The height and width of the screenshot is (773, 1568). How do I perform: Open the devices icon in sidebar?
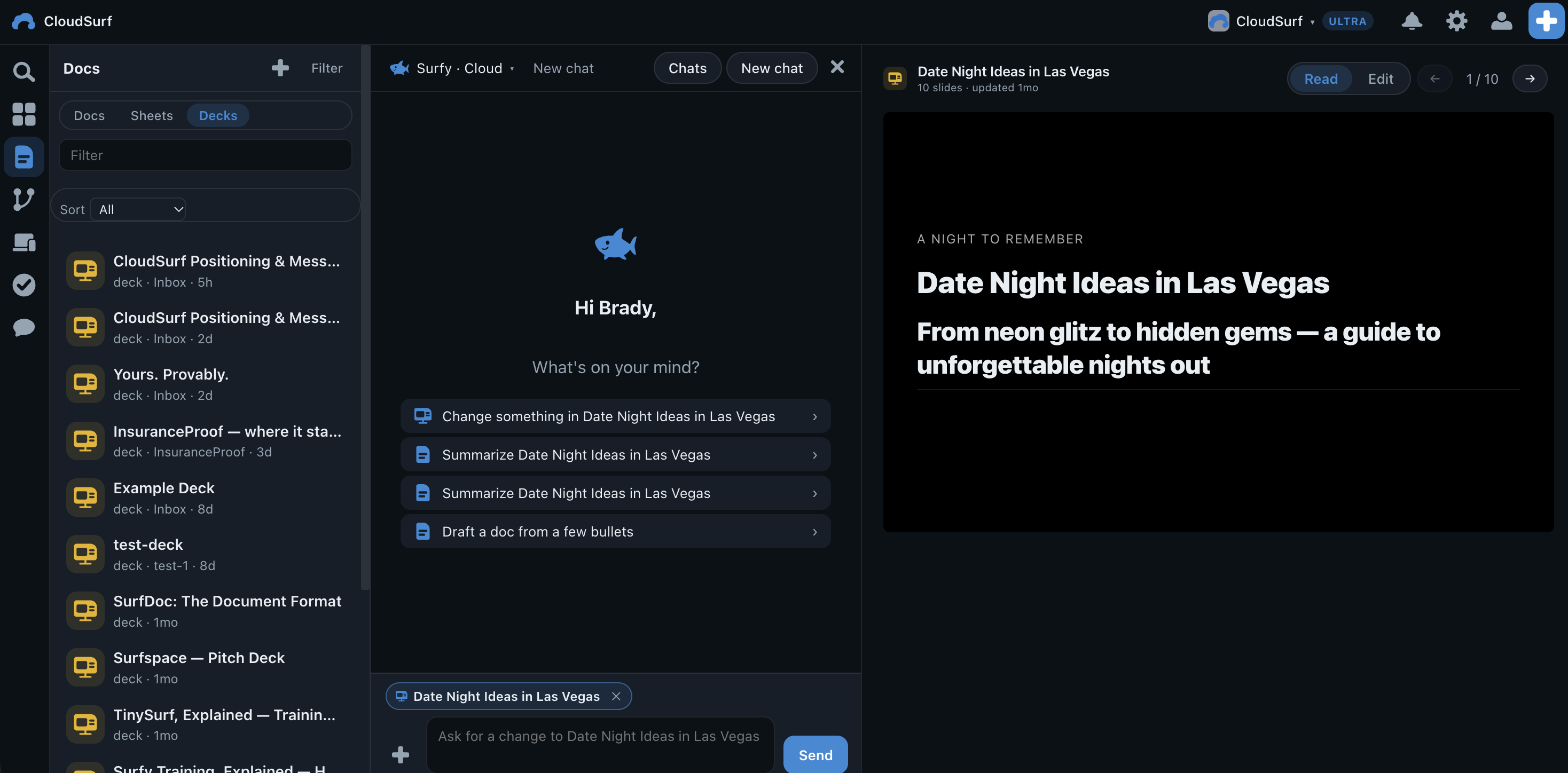pyautogui.click(x=23, y=242)
